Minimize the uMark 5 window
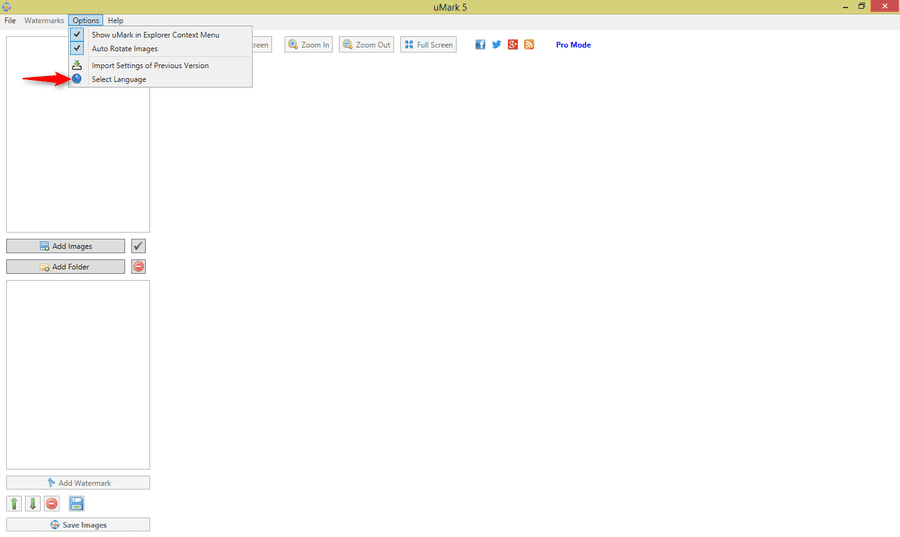This screenshot has height=537, width=900. [845, 7]
